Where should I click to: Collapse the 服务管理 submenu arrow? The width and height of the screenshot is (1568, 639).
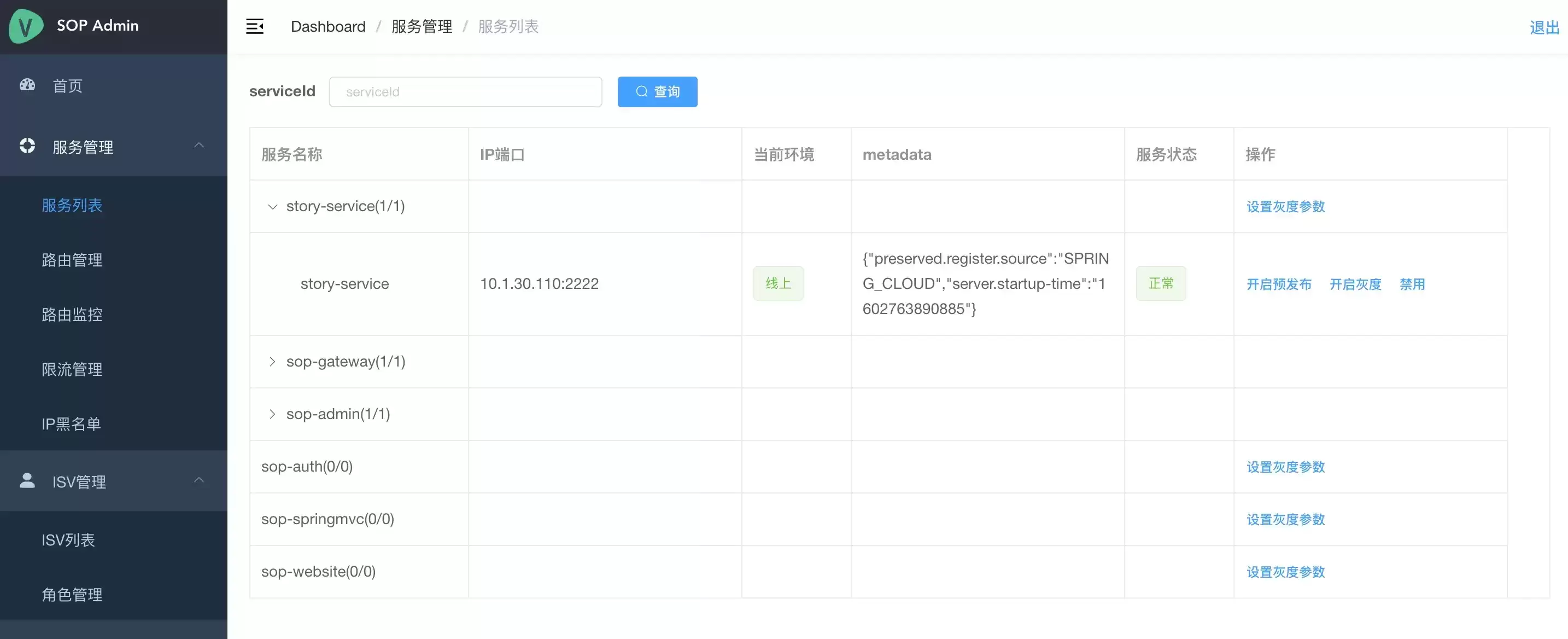pos(199,145)
